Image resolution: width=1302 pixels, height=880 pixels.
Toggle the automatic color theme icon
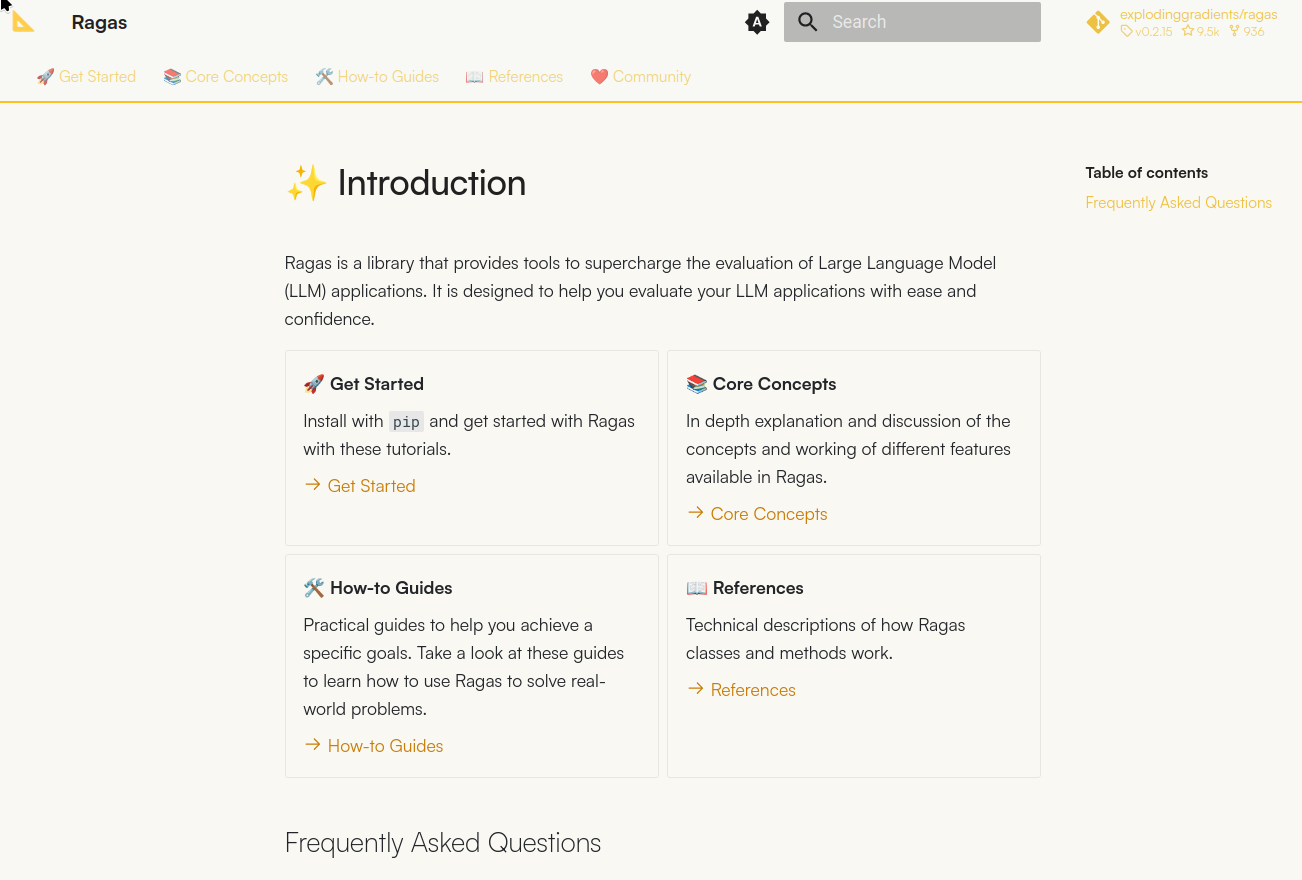tap(757, 22)
